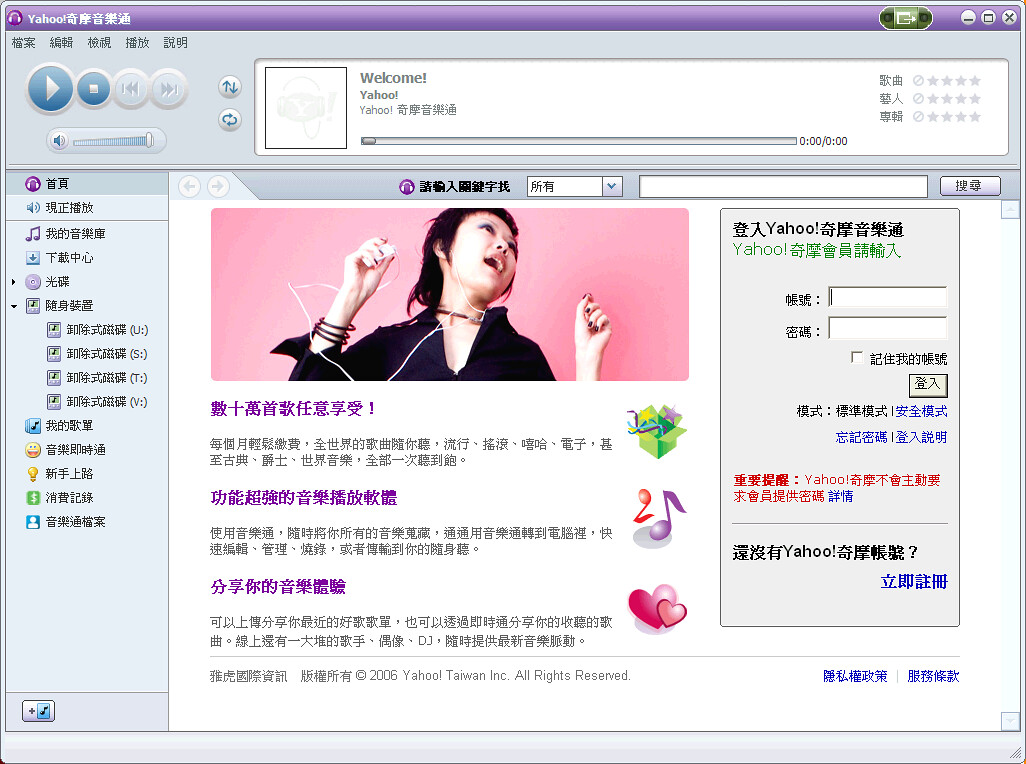This screenshot has width=1026, height=764.
Task: Check the 記住我的帳號 checkbox
Action: tap(856, 358)
